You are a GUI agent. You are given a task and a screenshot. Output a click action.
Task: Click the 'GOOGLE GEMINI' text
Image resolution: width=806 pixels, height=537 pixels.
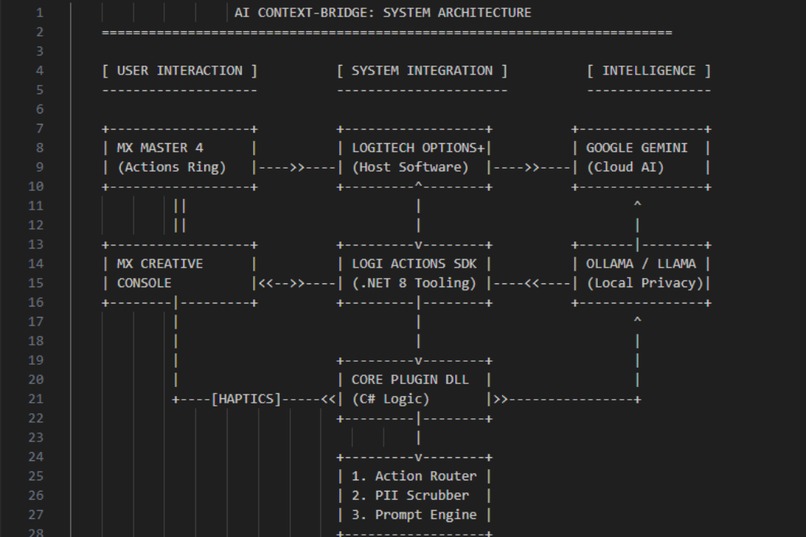coord(637,148)
